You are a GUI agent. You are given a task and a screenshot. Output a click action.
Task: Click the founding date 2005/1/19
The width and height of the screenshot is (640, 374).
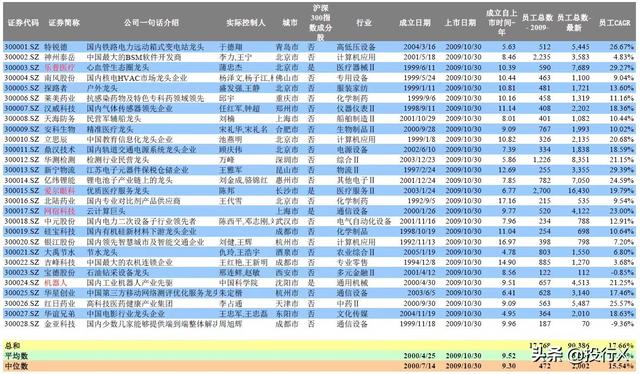pyautogui.click(x=420, y=252)
